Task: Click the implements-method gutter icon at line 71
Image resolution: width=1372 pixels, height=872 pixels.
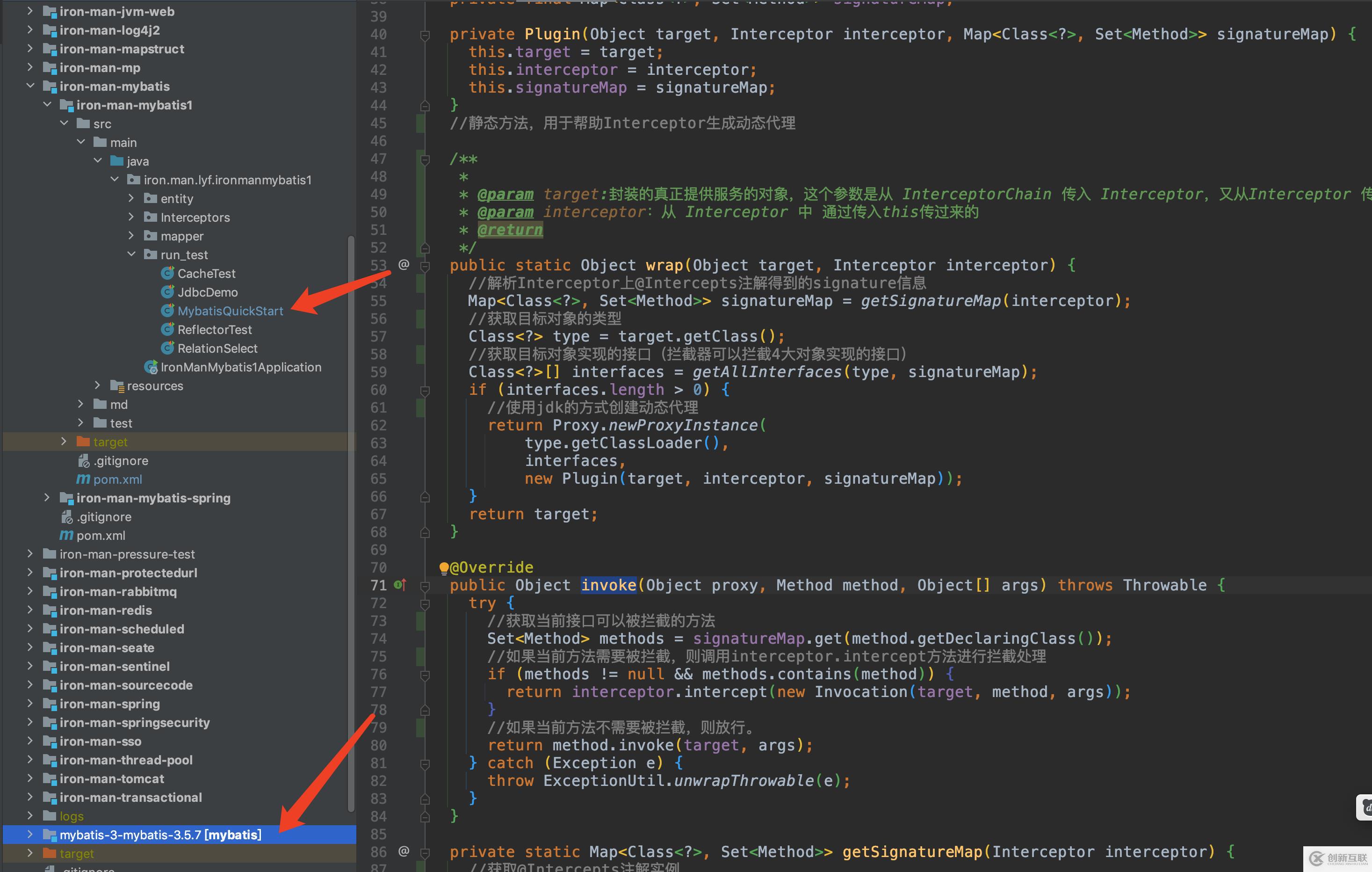Action: 400,585
